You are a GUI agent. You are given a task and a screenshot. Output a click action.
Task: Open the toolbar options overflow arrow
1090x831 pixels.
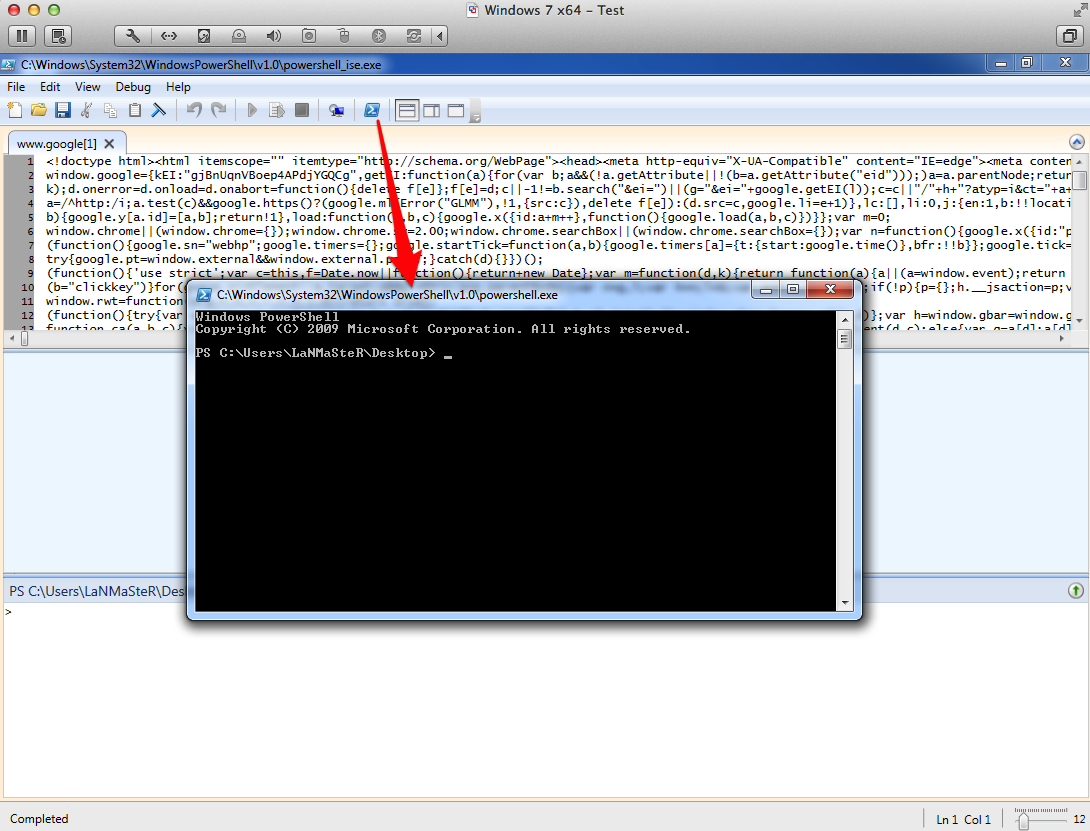pos(475,115)
